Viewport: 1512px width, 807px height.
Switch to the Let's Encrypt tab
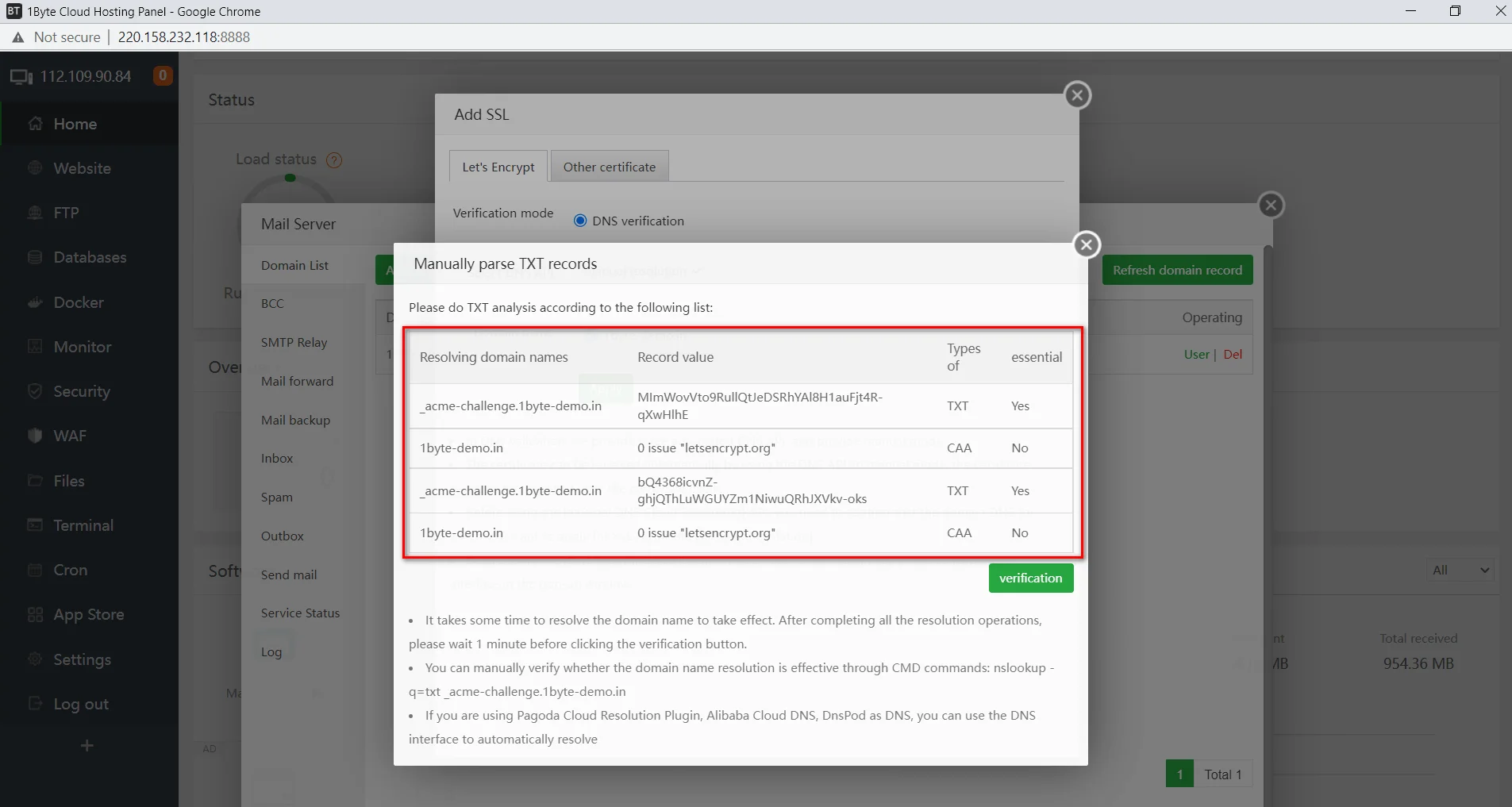(x=498, y=167)
